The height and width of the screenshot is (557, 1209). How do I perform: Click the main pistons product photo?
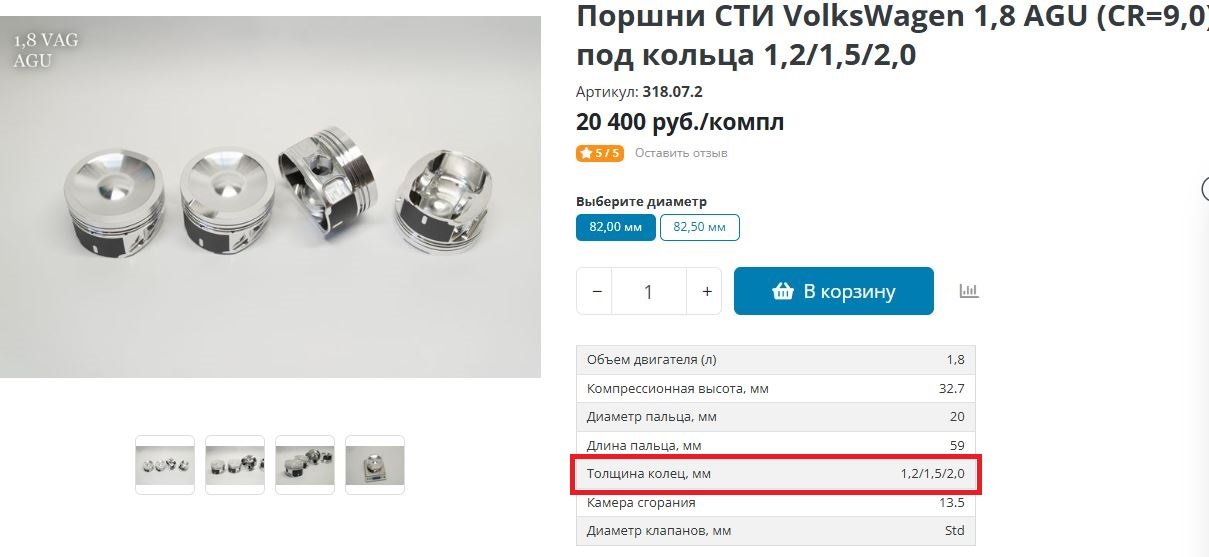tap(270, 197)
